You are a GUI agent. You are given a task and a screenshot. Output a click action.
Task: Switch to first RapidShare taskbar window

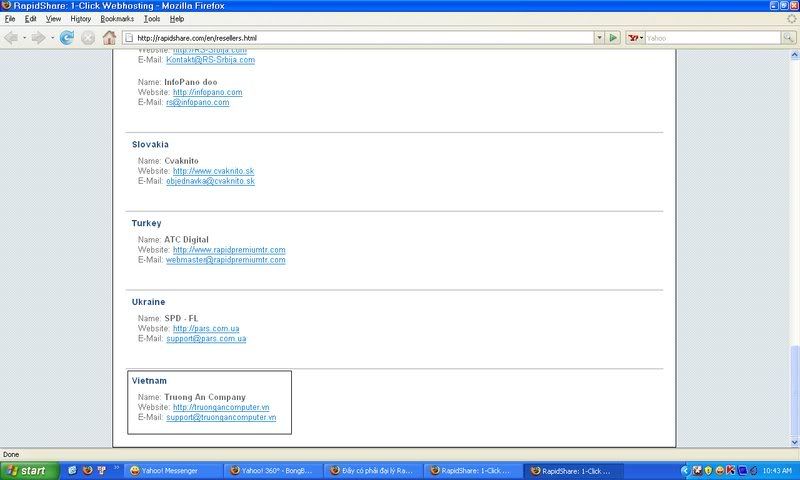[473, 471]
